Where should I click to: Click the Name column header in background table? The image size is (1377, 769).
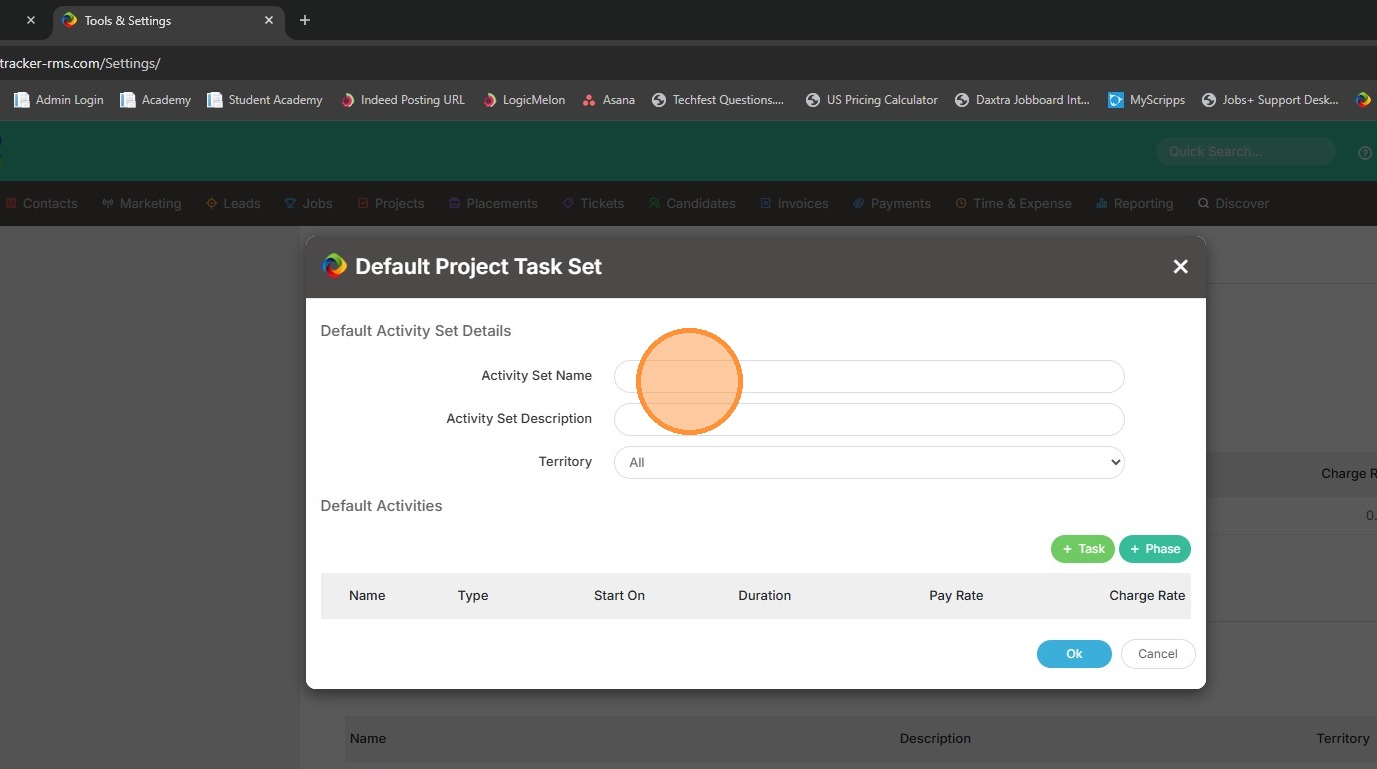point(368,739)
